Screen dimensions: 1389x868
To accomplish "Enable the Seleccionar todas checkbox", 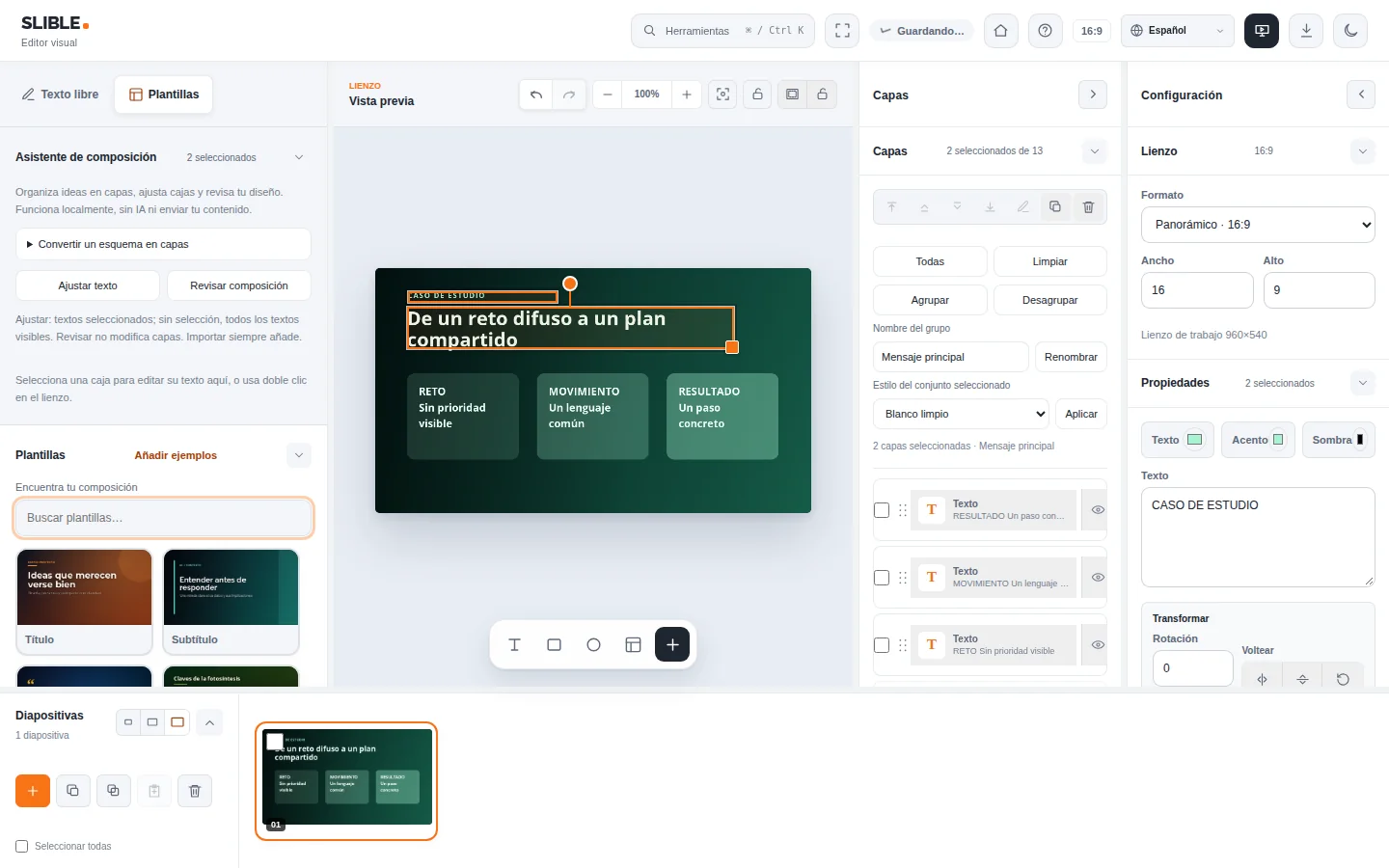I will 22,846.
